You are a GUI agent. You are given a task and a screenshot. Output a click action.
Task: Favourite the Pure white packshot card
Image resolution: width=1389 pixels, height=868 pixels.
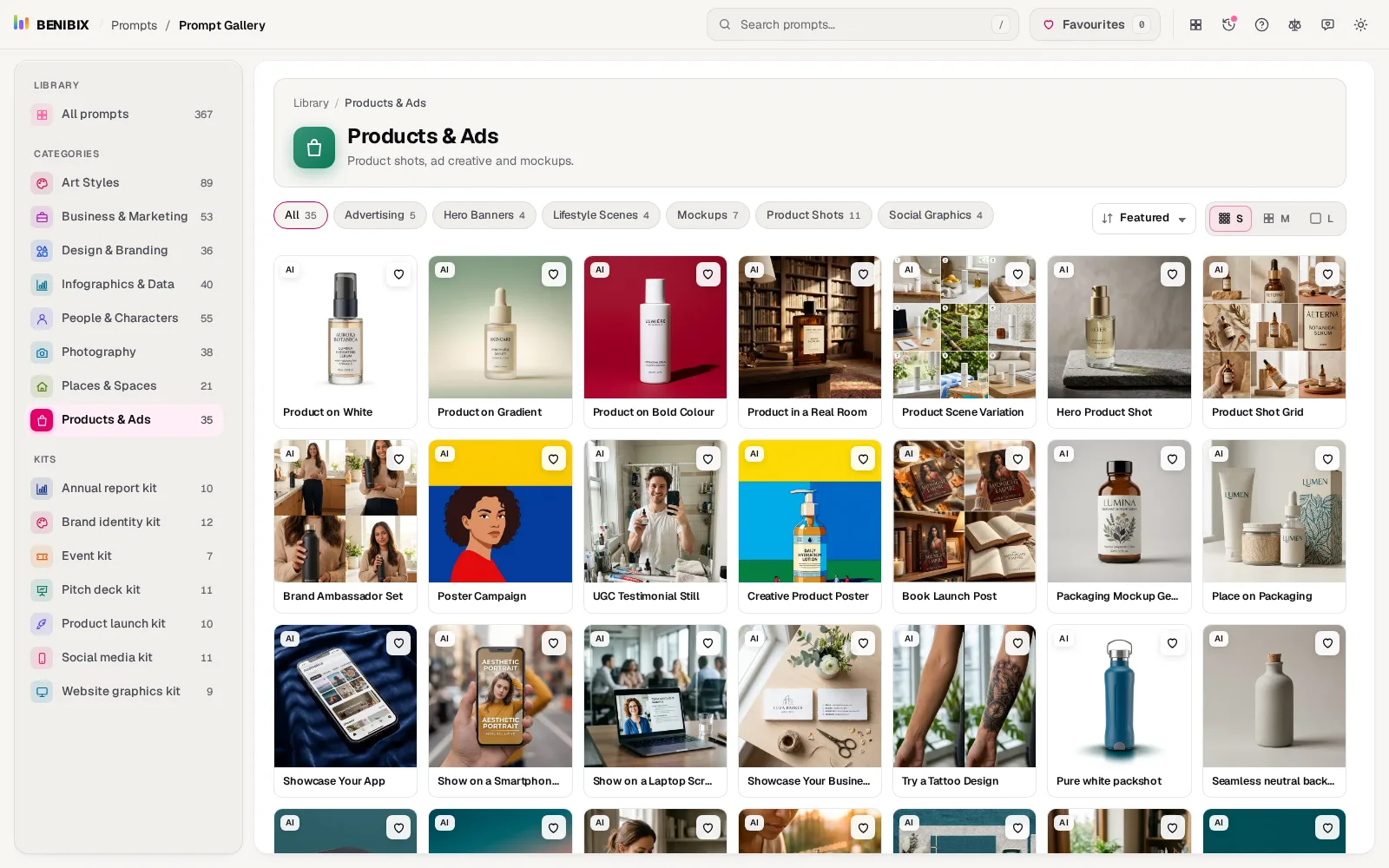(1172, 643)
